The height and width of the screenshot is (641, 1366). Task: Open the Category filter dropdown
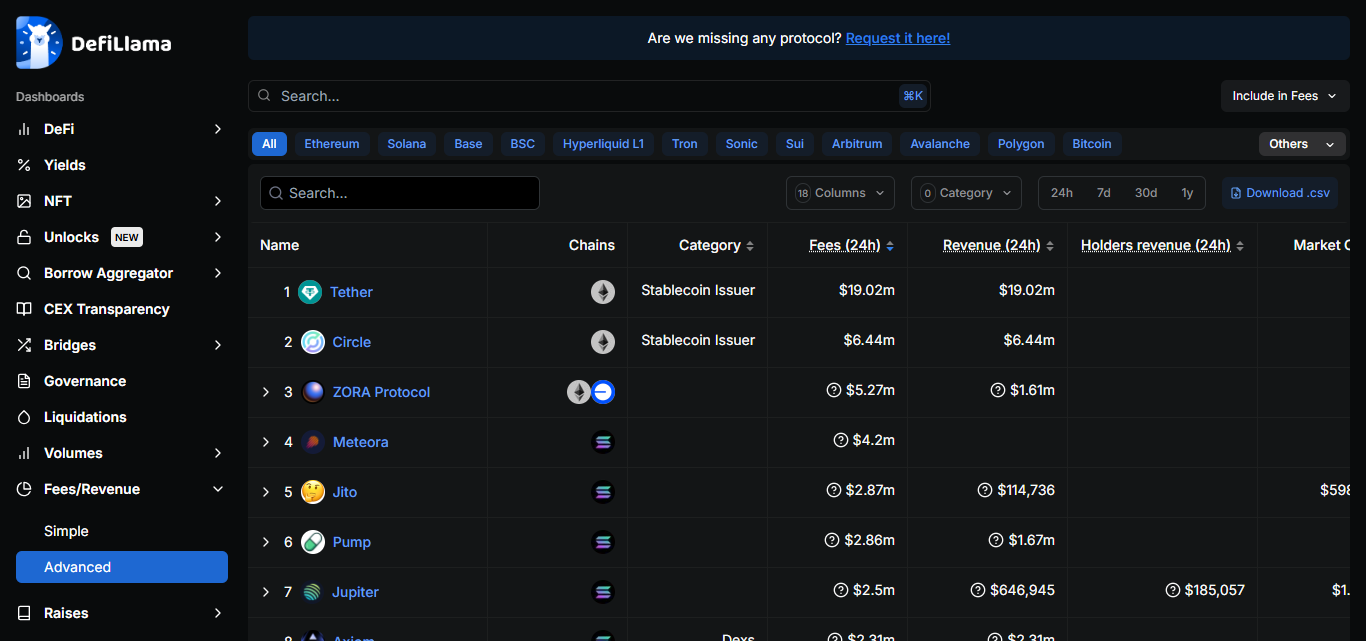click(x=966, y=193)
